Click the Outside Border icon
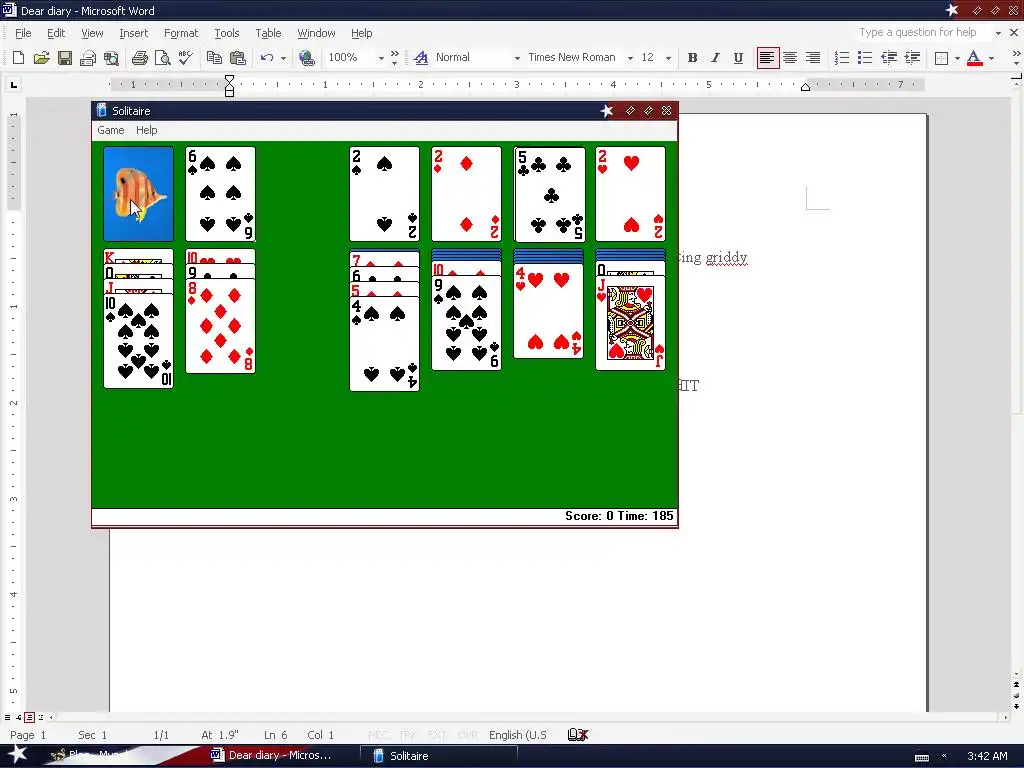This screenshot has width=1024, height=768. [x=941, y=58]
